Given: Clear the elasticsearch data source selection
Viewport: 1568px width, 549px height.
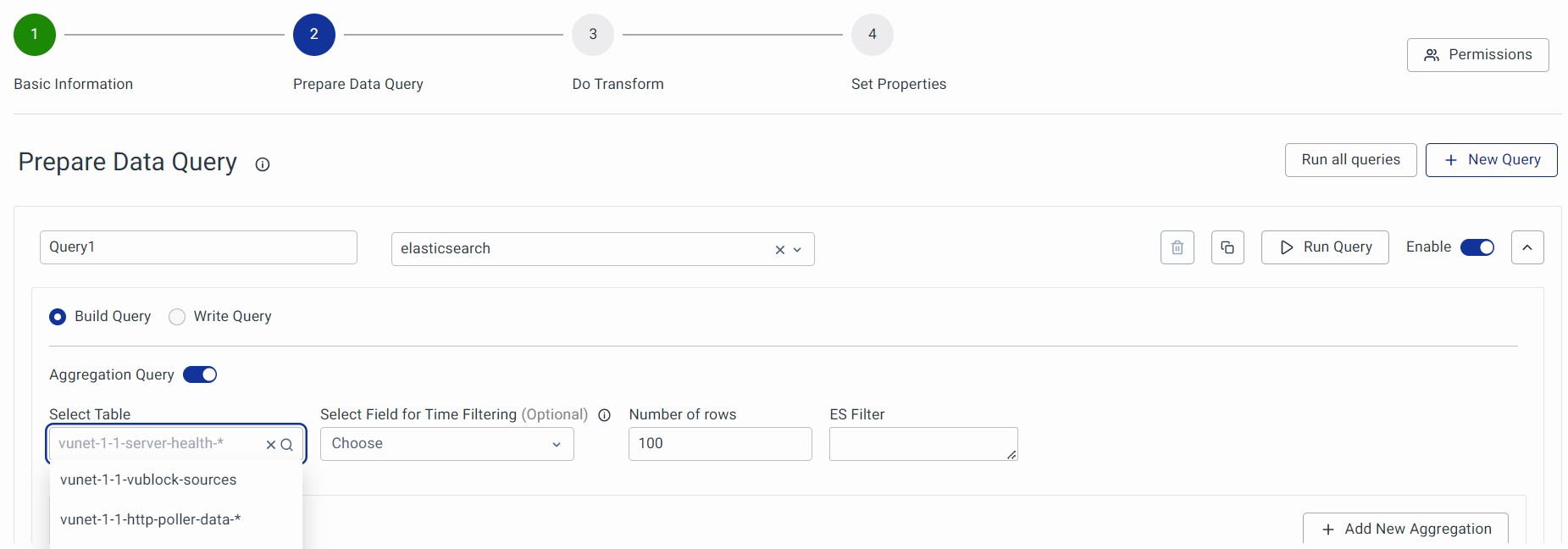Looking at the screenshot, I should point(779,250).
